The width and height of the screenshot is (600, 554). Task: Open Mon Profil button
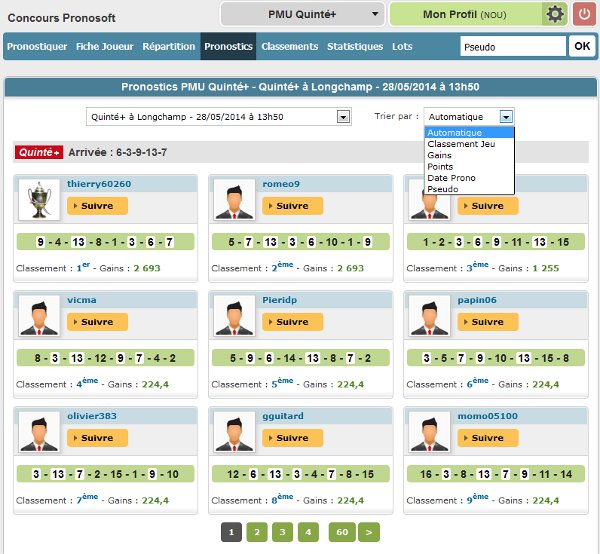tap(465, 14)
